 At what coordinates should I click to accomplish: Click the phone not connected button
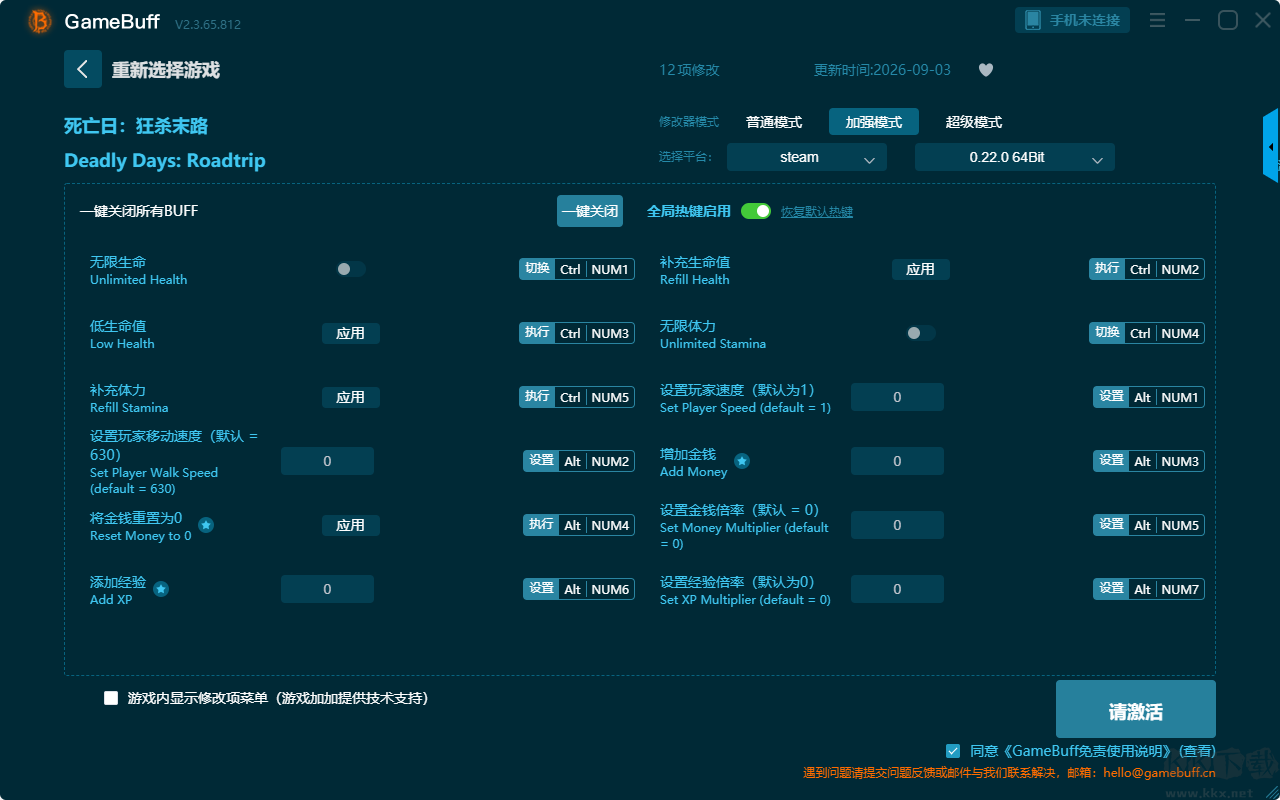1073,20
